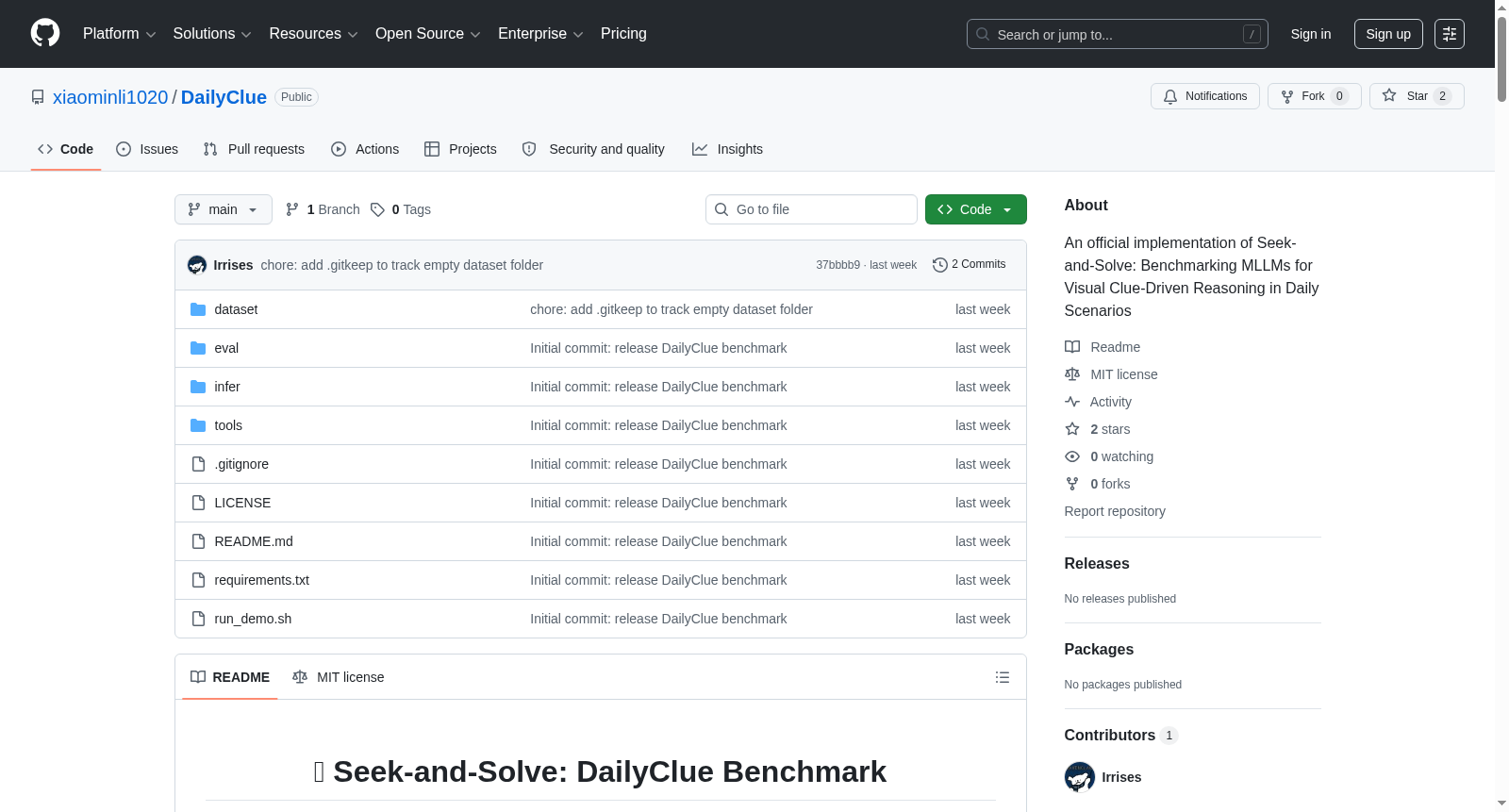The width and height of the screenshot is (1509, 812).
Task: Click the run_demo.sh file icon
Action: (198, 619)
